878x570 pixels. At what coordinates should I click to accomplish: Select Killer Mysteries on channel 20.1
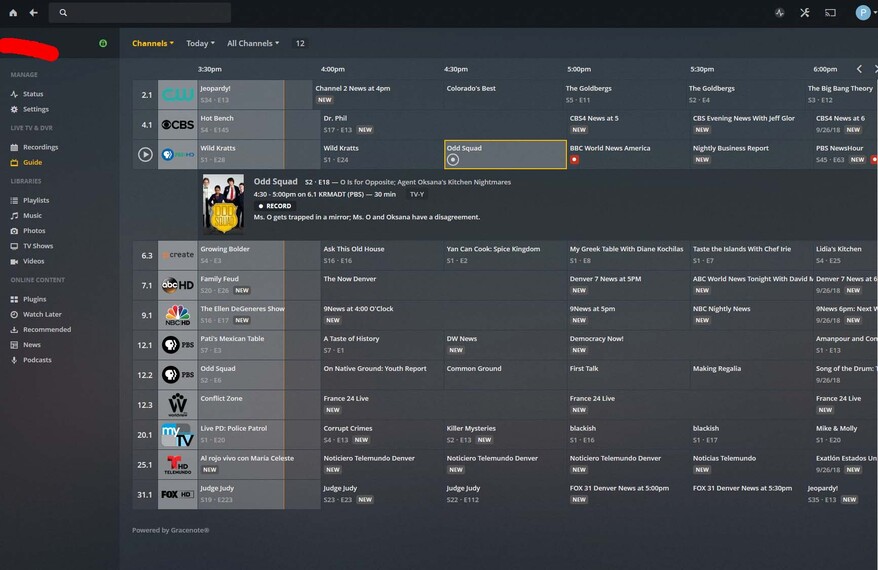[x=505, y=434]
